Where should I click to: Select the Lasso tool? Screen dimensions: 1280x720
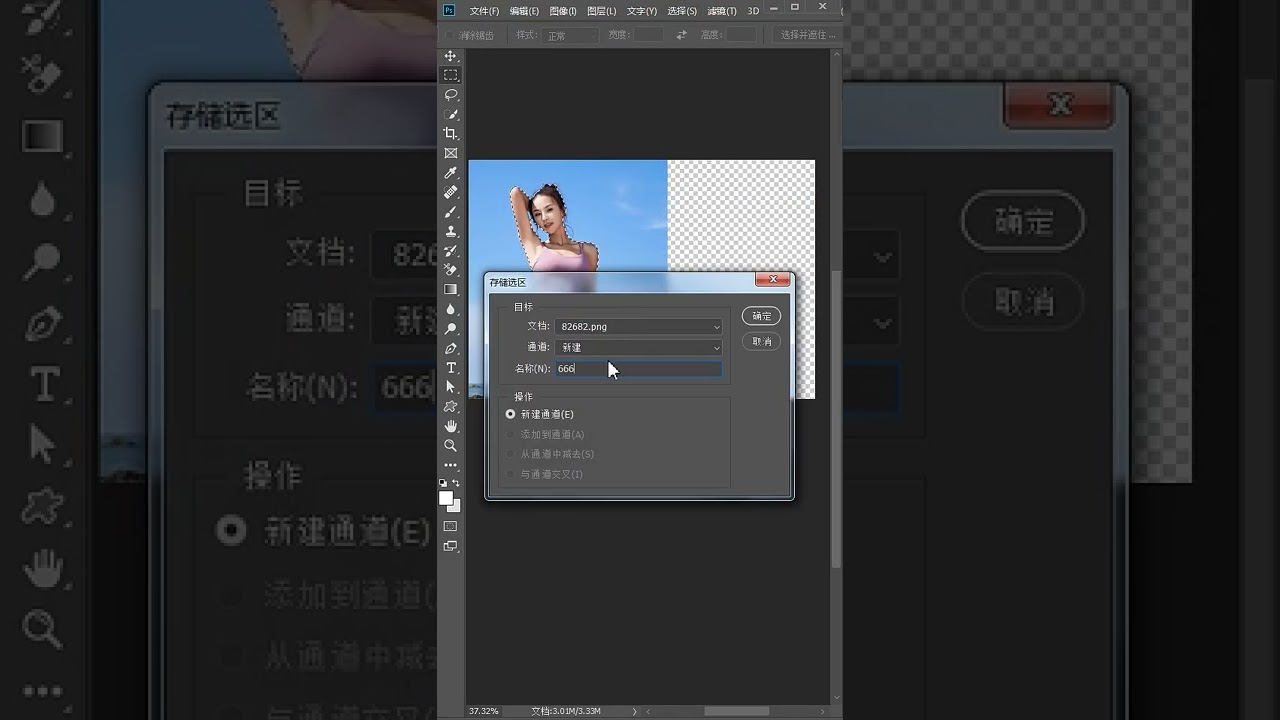coord(451,95)
